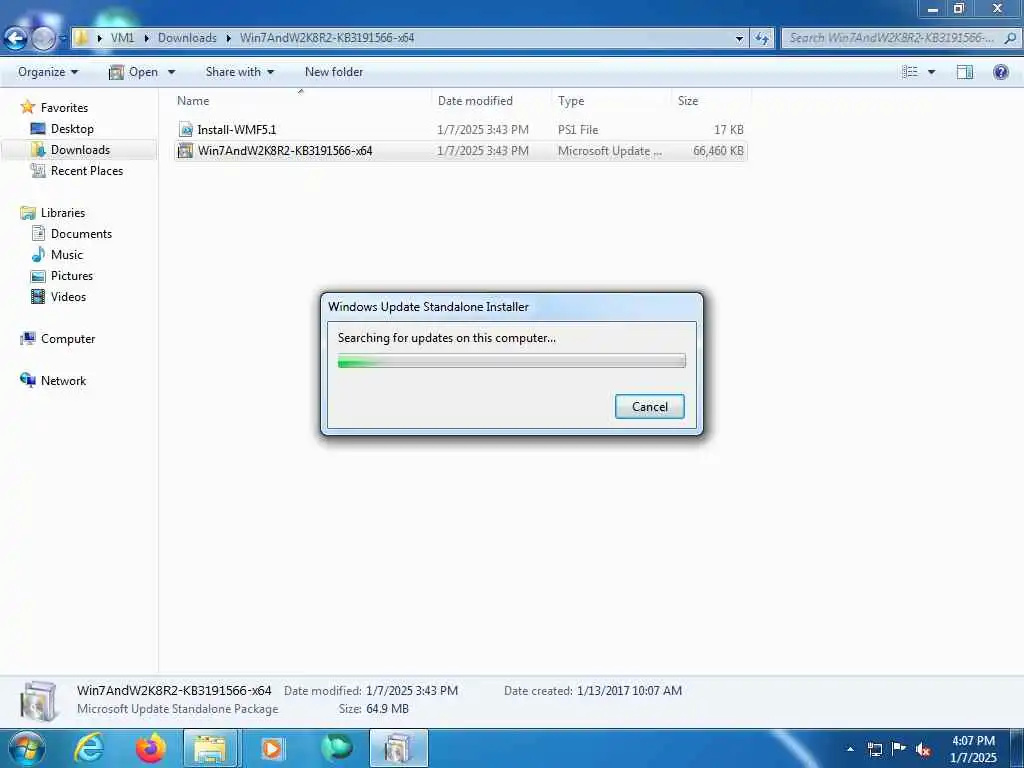Image resolution: width=1024 pixels, height=768 pixels.
Task: Open the Documents library
Action: (x=81, y=234)
